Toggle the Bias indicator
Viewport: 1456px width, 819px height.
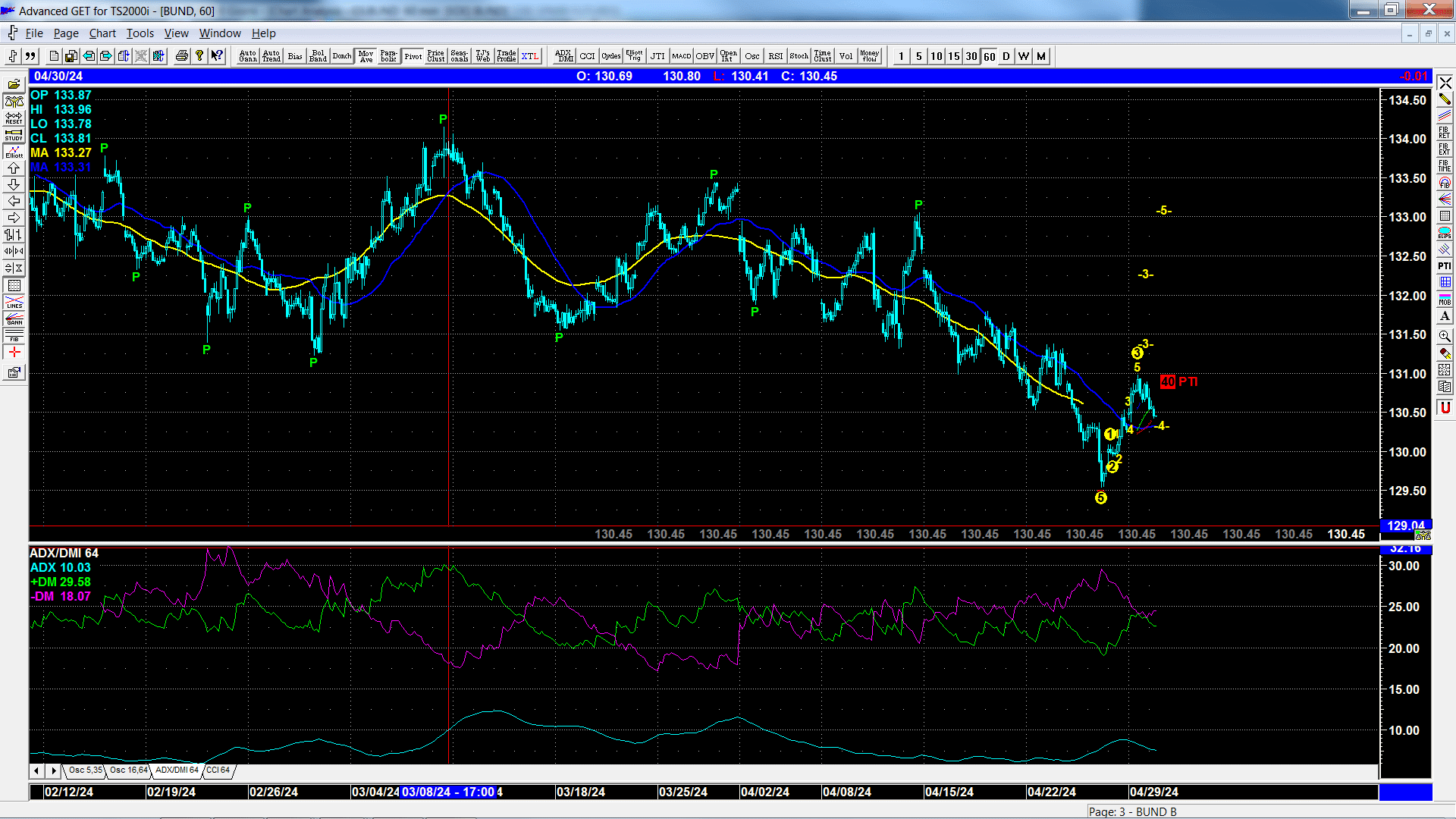pyautogui.click(x=295, y=56)
